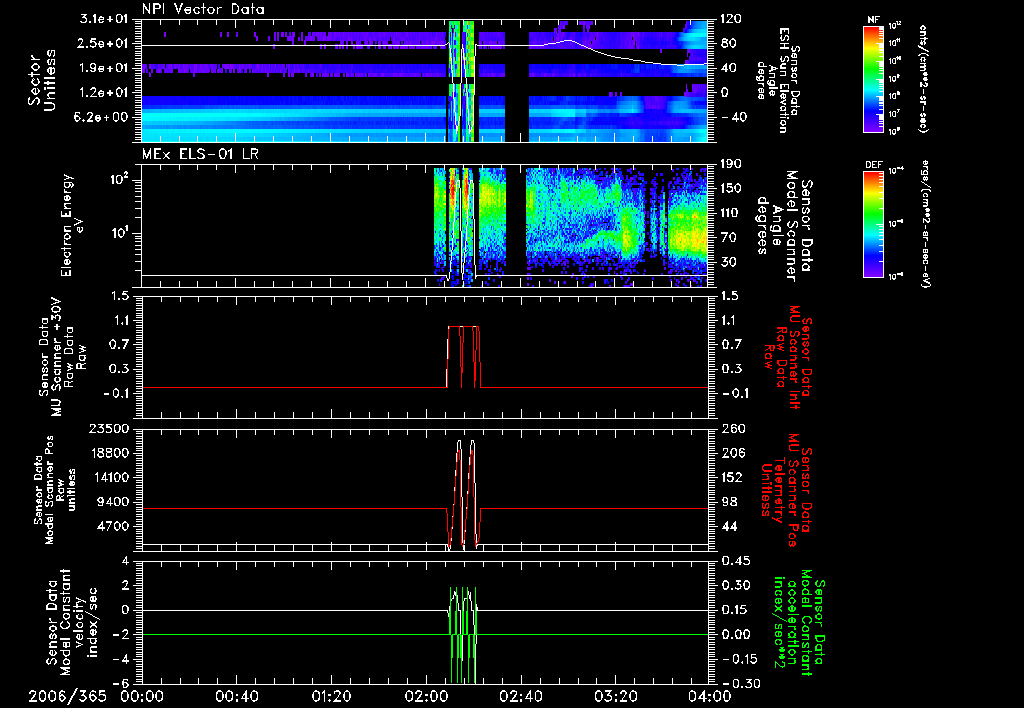Select the "ESH Sun Elevation Angle" axis title
The width and height of the screenshot is (1024, 708).
(x=778, y=80)
